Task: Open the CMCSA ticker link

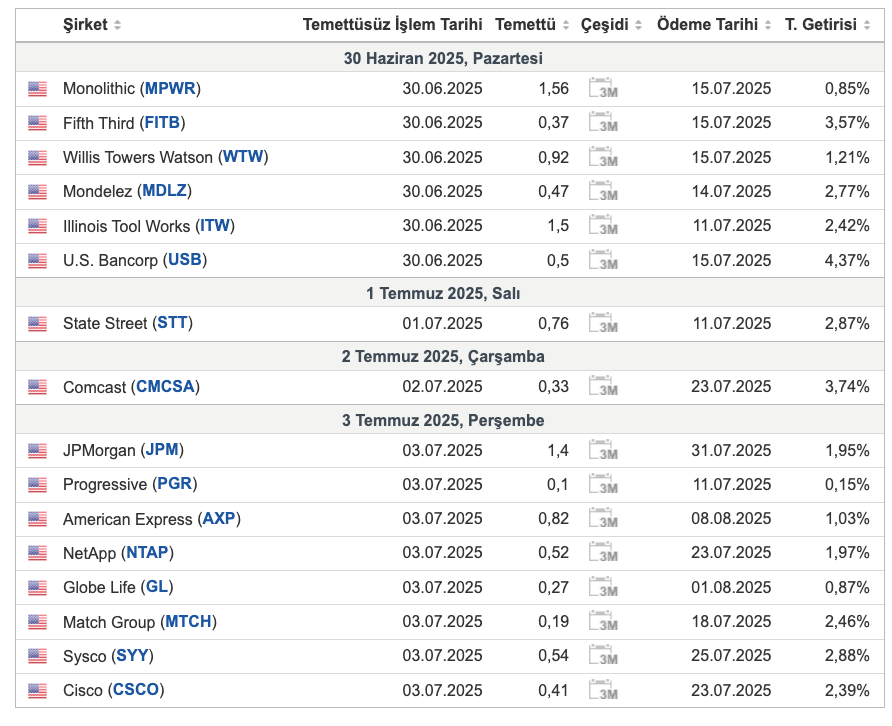Action: (166, 386)
